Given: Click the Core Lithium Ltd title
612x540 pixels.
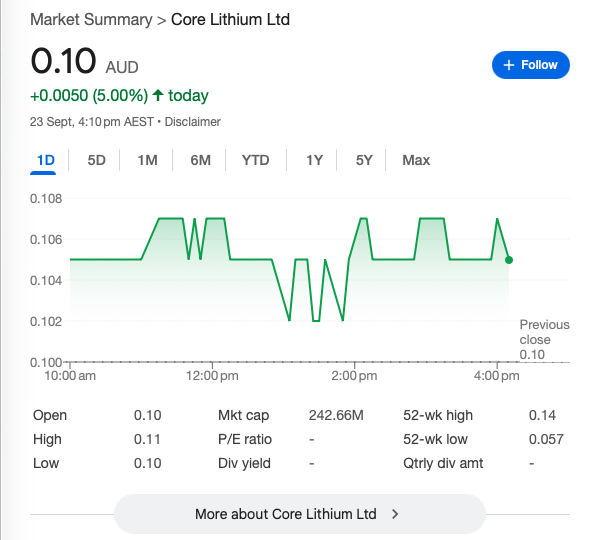Looking at the screenshot, I should pyautogui.click(x=230, y=20).
